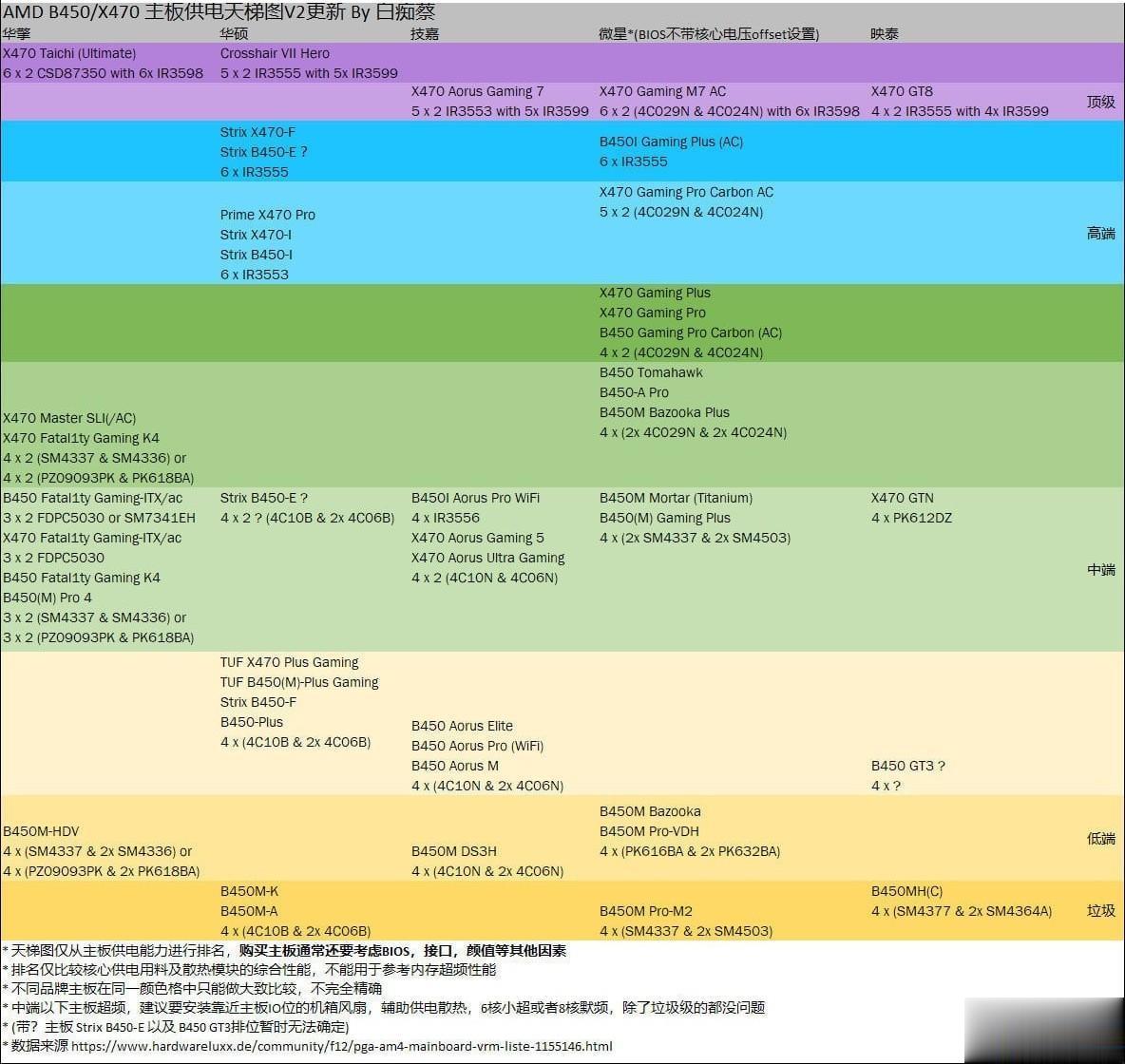This screenshot has height=1064, width=1125.
Task: Click the B450(M) Pro 4 entry
Action: 48,598
